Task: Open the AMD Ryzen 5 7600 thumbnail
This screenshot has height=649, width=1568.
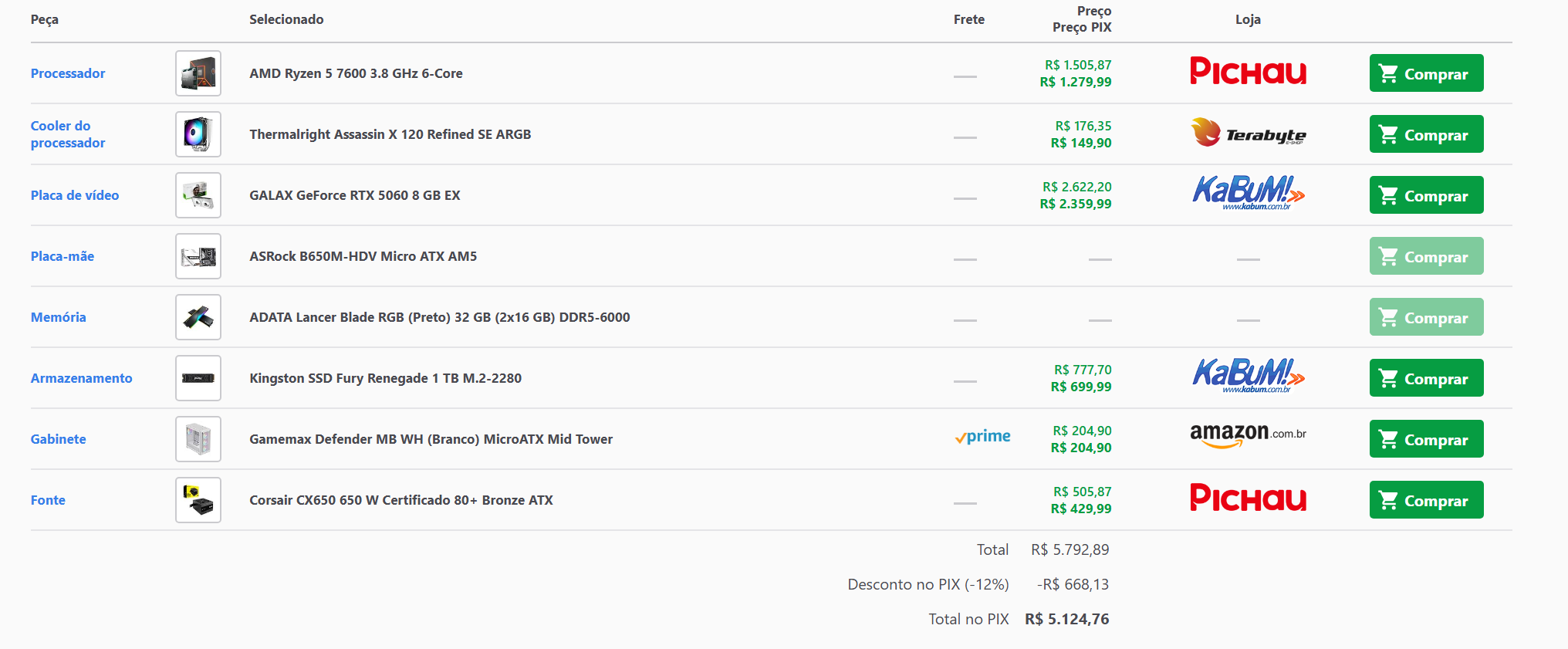Action: point(198,73)
